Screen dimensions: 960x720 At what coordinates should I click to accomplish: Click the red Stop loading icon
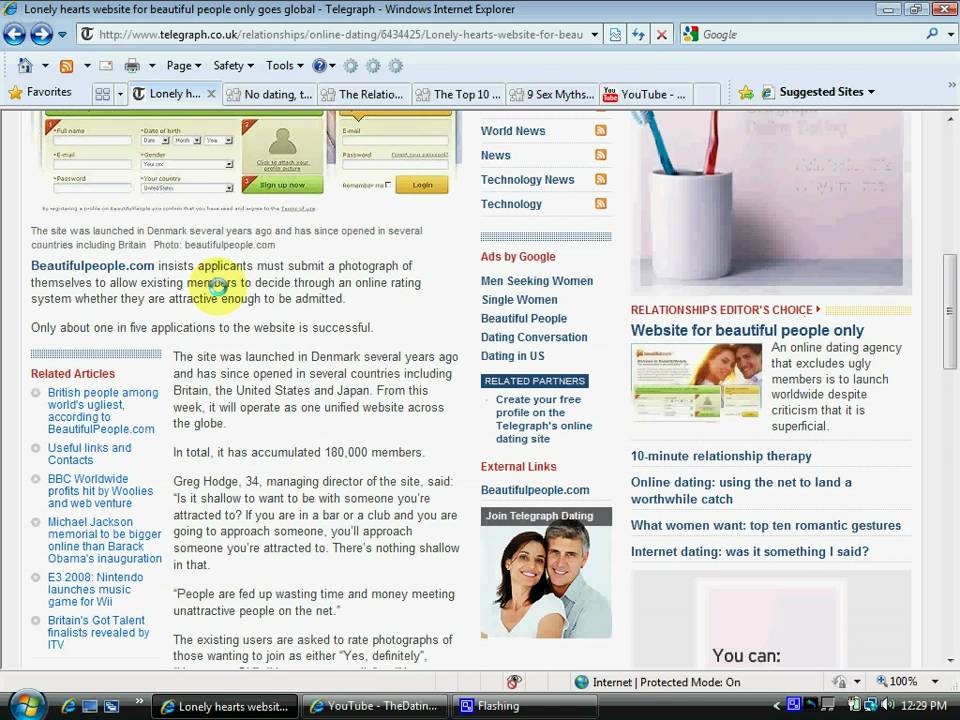661,34
